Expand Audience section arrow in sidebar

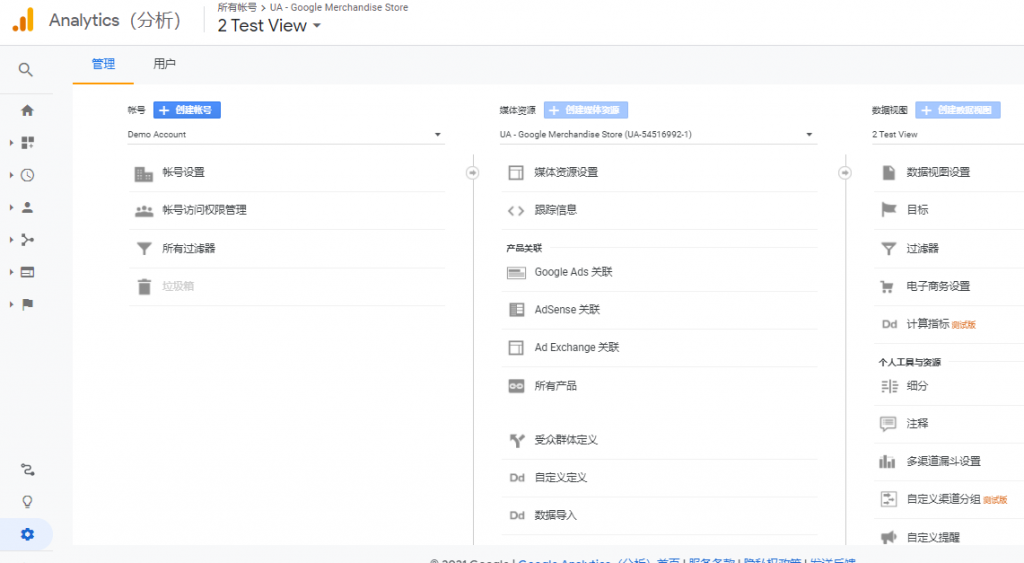tap(11, 207)
